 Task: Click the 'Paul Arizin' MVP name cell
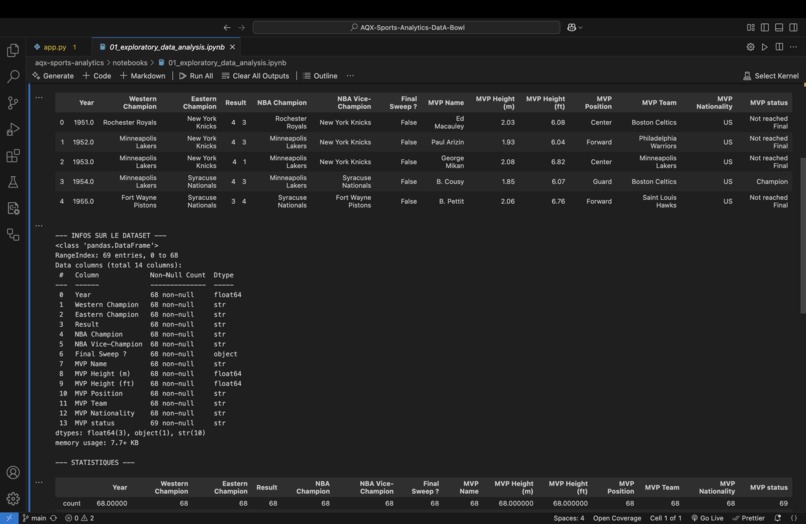pos(447,142)
